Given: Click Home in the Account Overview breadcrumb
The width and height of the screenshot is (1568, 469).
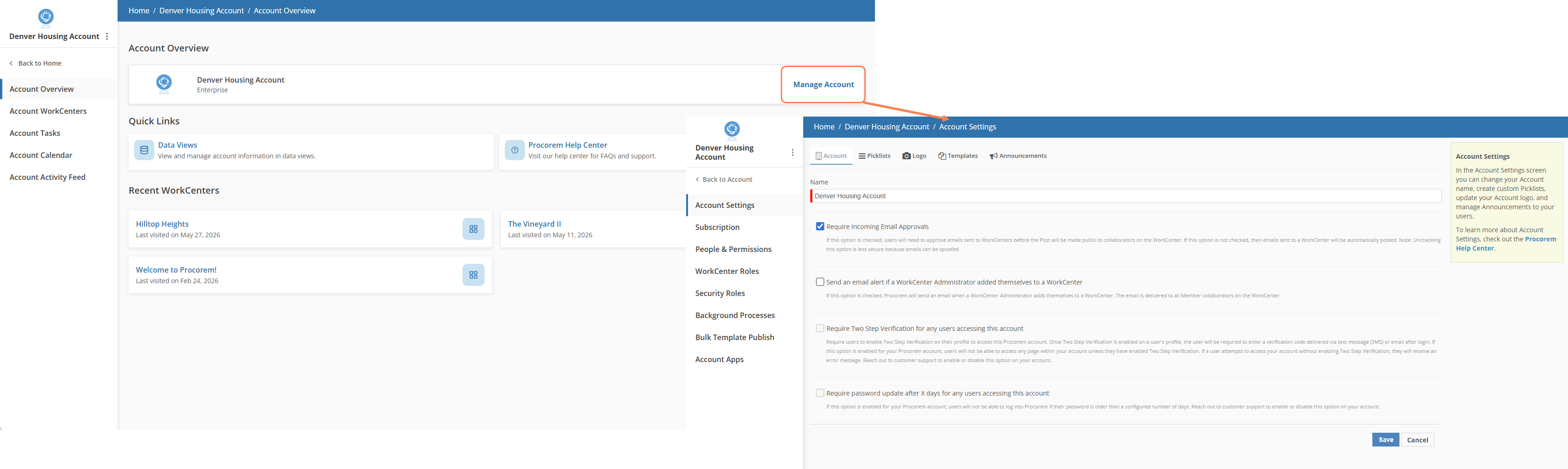Looking at the screenshot, I should click(139, 11).
